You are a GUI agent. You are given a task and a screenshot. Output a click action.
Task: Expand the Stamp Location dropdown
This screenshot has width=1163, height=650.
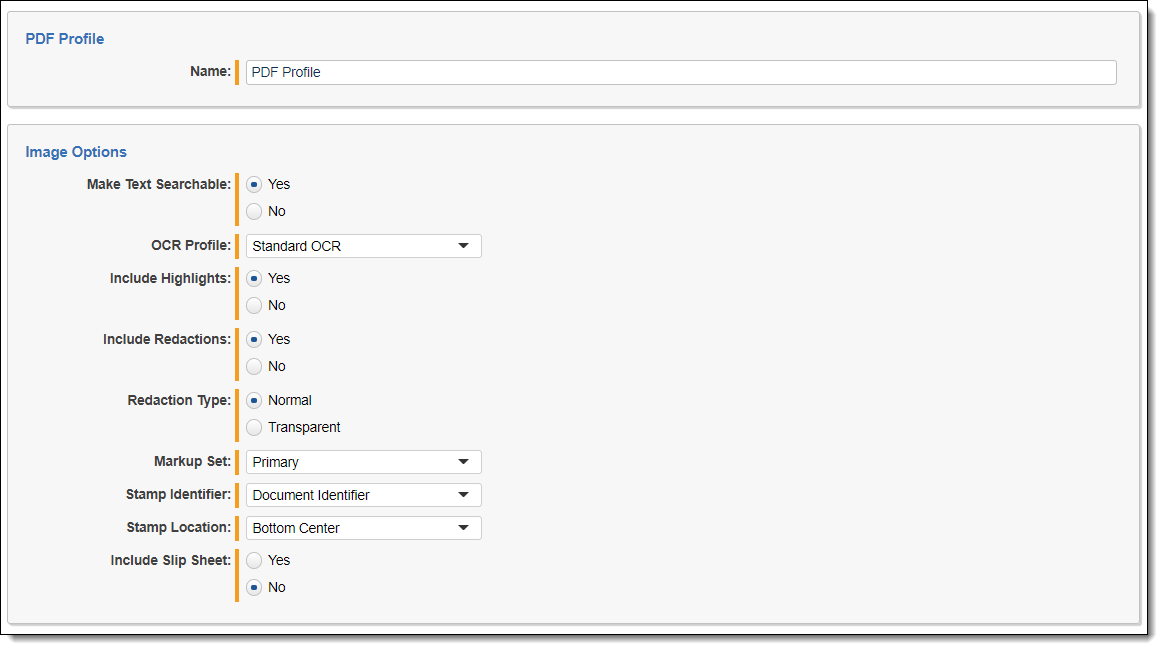pyautogui.click(x=363, y=528)
